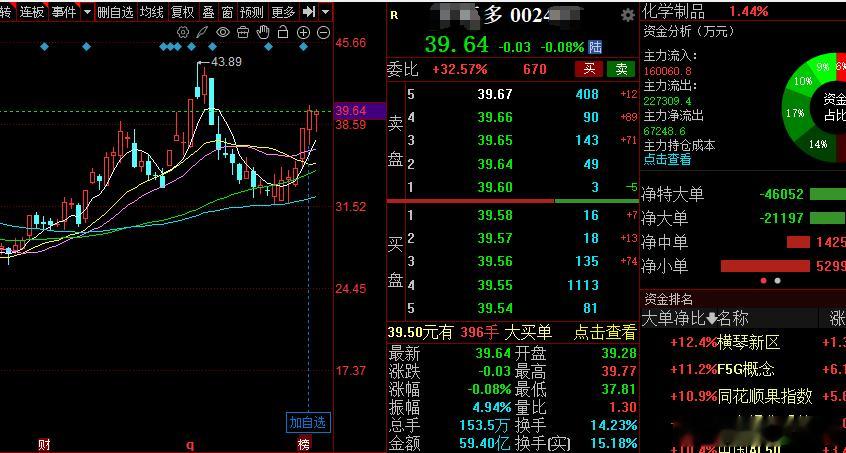The width and height of the screenshot is (846, 453).
Task: Click the 资金排名 section header
Action: [668, 298]
